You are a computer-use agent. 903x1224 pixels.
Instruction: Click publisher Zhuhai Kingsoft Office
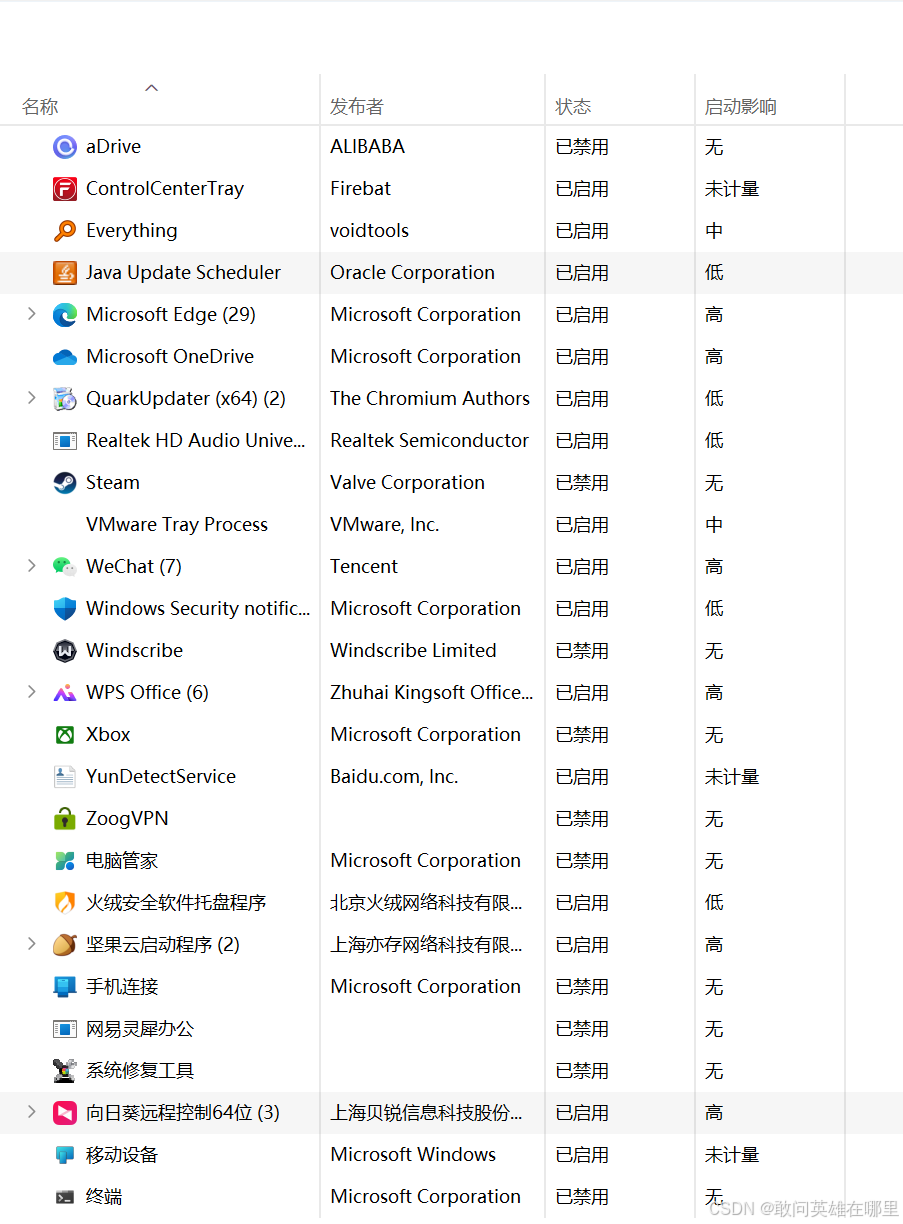[432, 693]
